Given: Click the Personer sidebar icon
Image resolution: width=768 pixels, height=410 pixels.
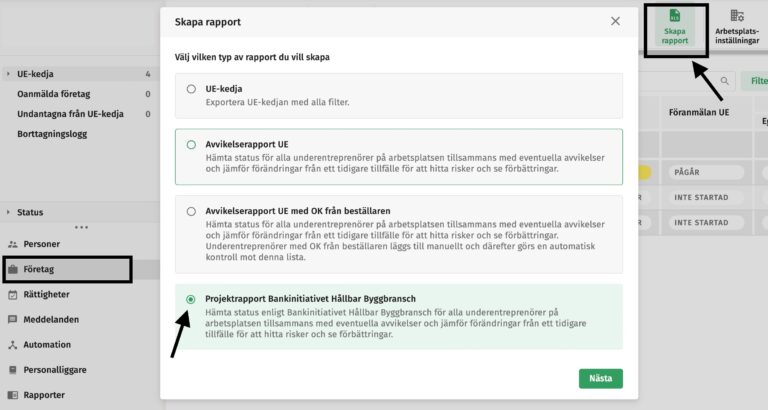Looking at the screenshot, I should [x=12, y=244].
